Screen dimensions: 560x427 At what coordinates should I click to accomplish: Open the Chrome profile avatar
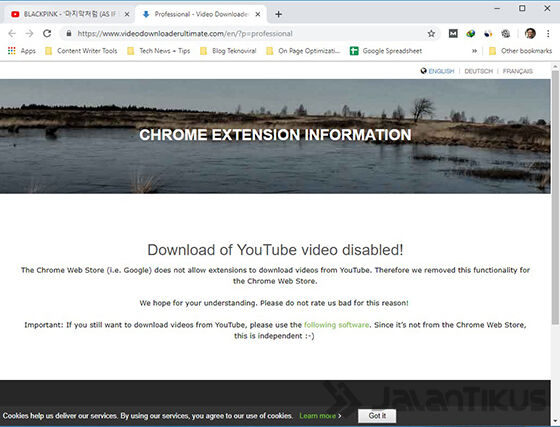click(530, 34)
